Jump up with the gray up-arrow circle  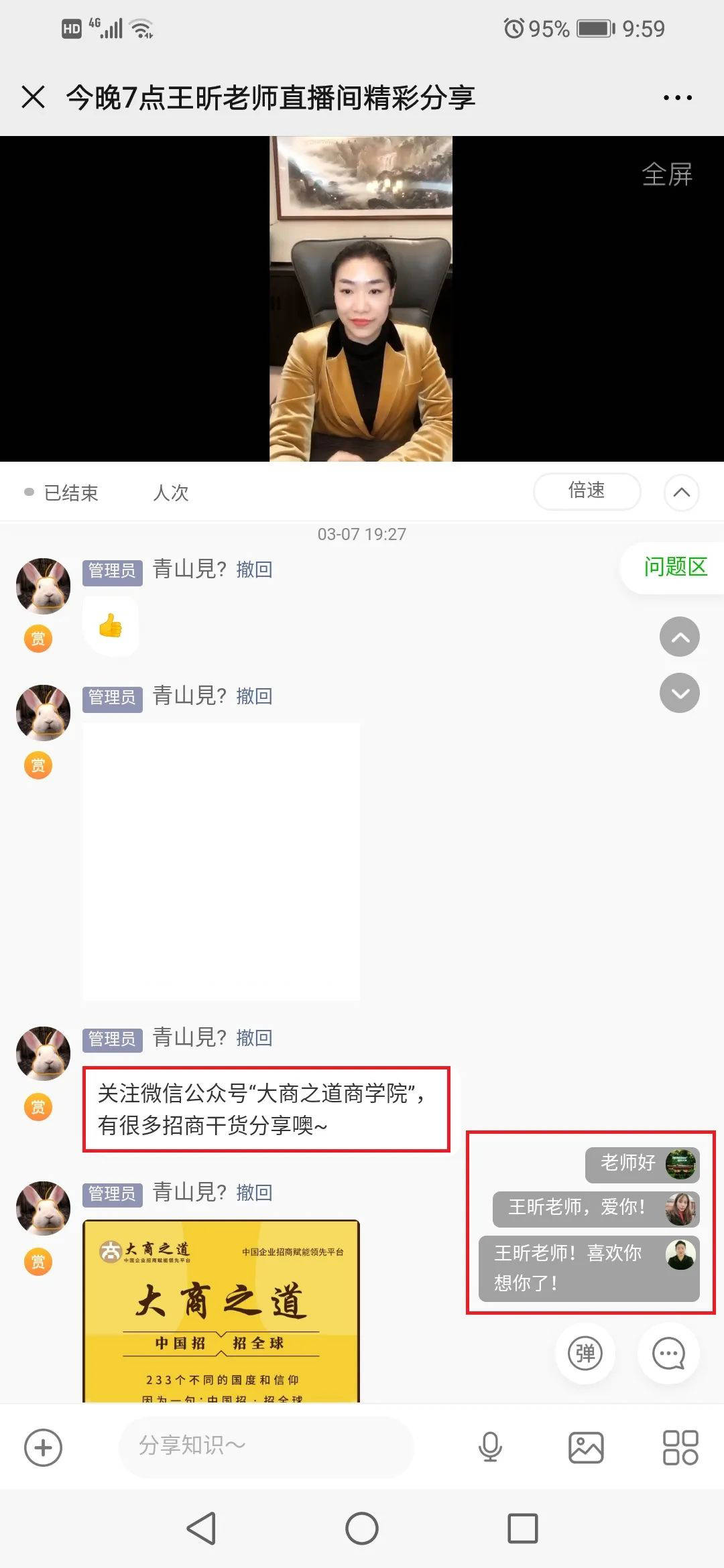click(x=679, y=637)
